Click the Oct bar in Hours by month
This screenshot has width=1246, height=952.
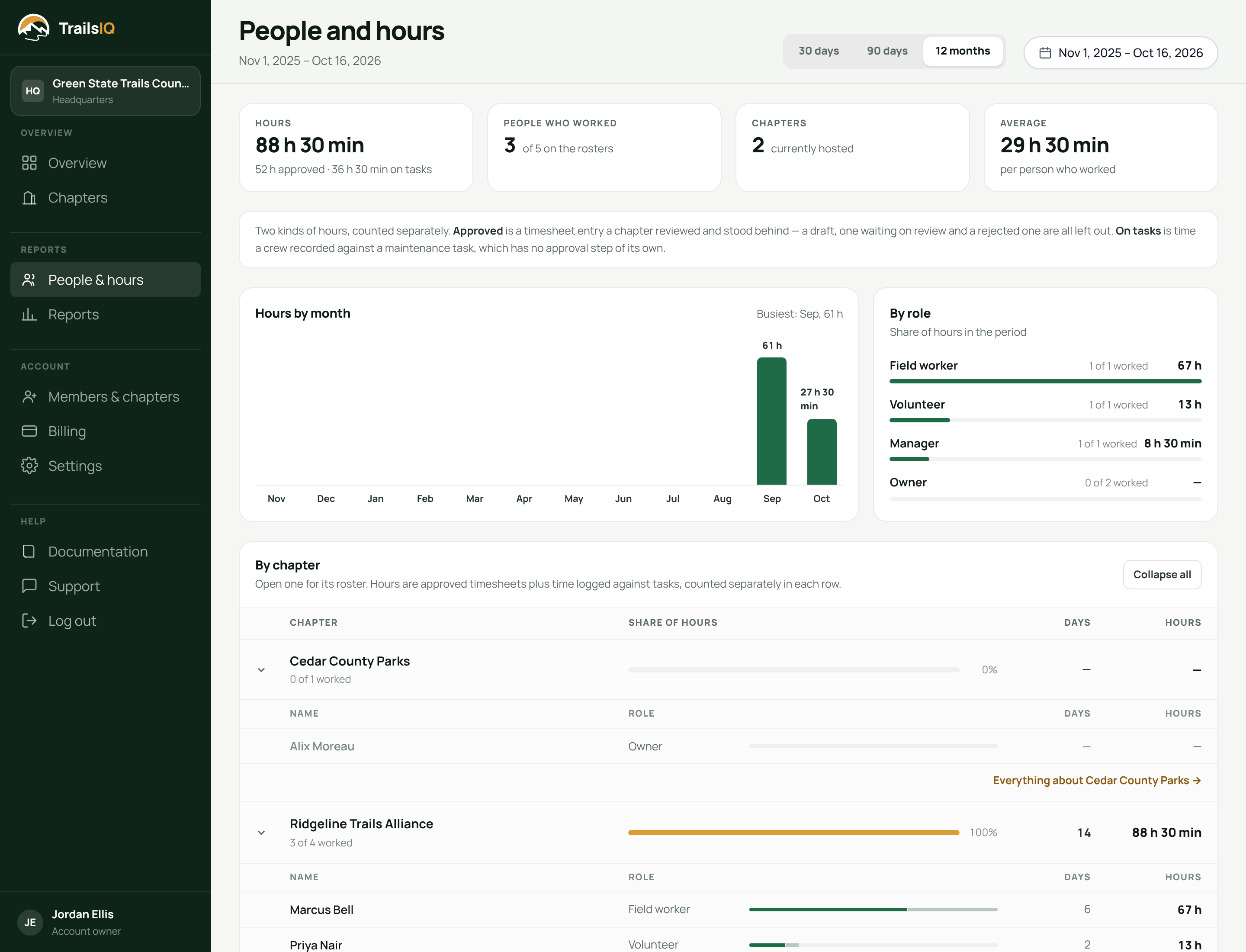point(822,452)
